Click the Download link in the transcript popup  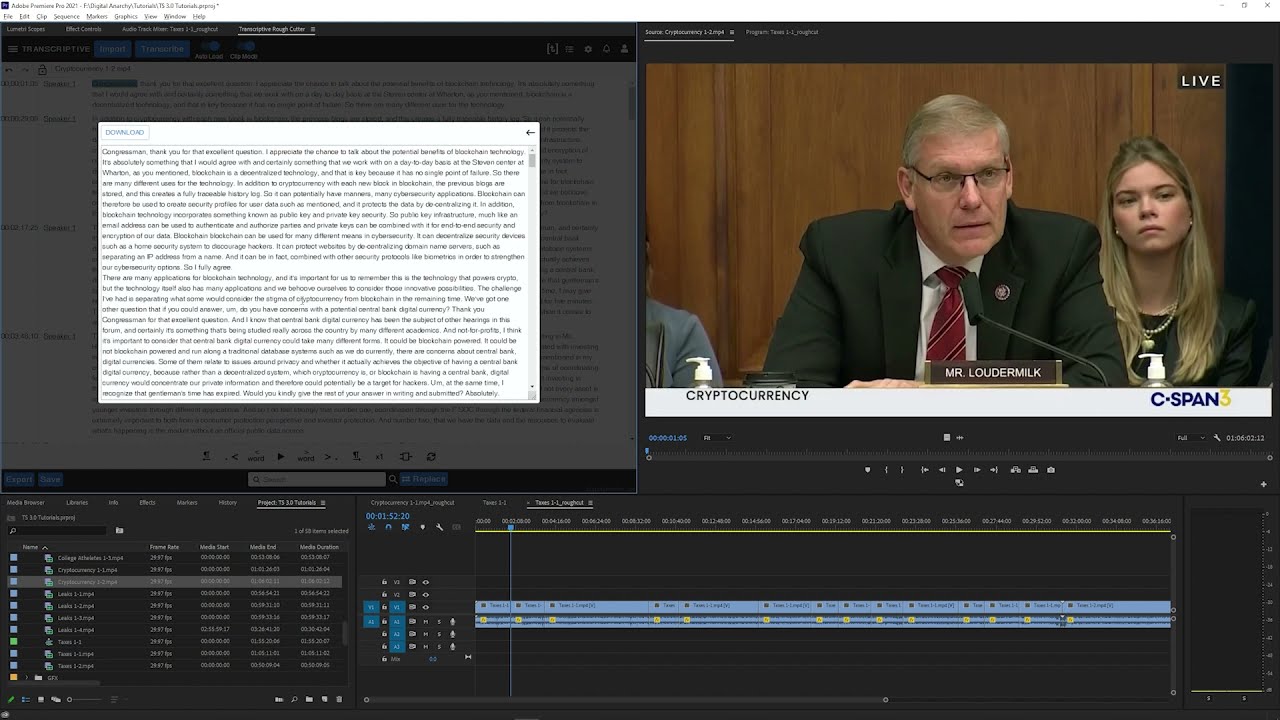(x=124, y=132)
